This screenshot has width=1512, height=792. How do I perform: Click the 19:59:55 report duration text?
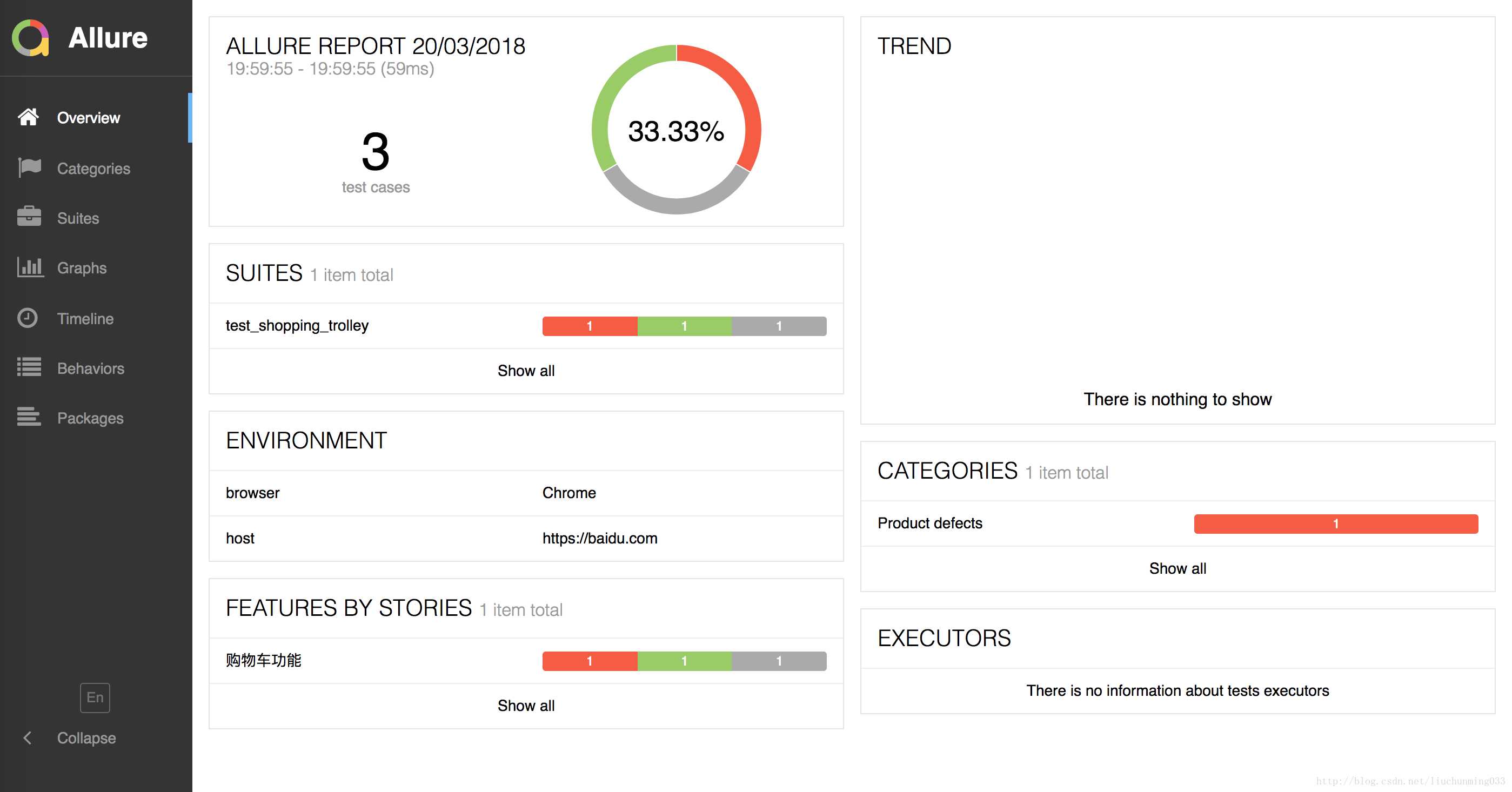click(x=331, y=69)
